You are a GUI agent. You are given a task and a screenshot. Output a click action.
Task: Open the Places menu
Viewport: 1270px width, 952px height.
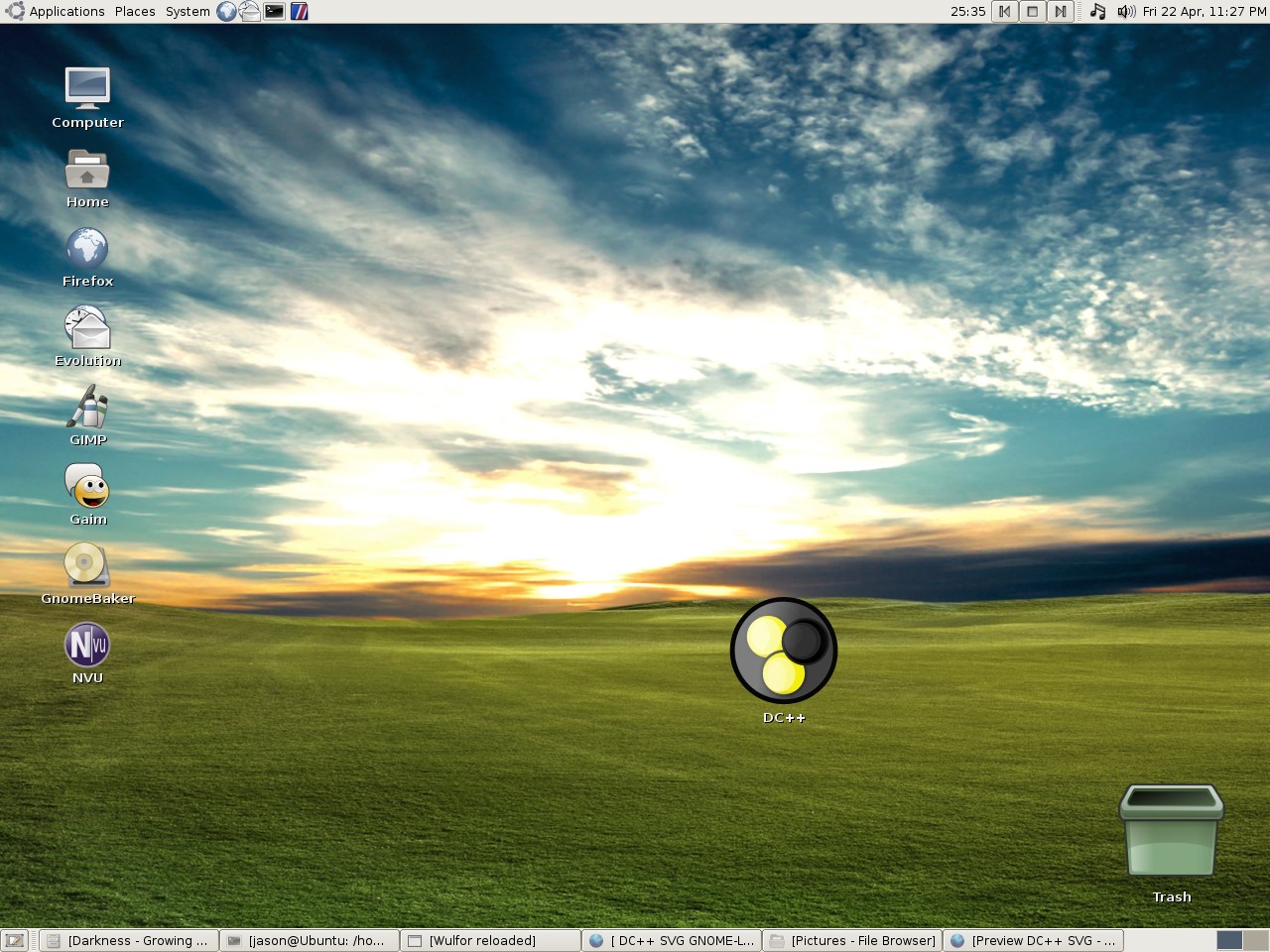(x=135, y=12)
